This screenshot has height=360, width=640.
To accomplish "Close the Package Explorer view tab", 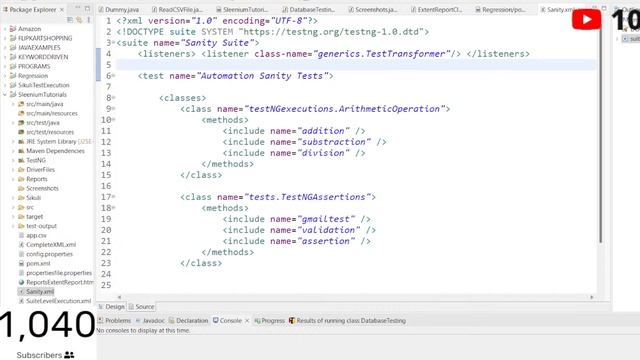I will 62,9.
